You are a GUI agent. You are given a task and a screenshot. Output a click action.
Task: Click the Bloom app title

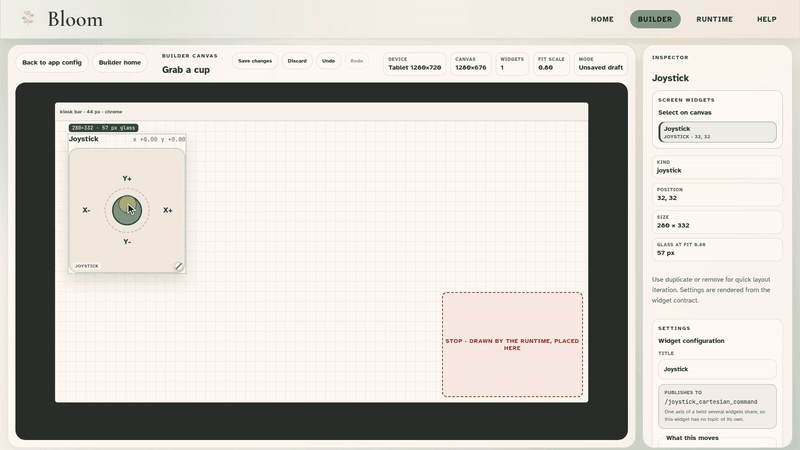point(75,19)
